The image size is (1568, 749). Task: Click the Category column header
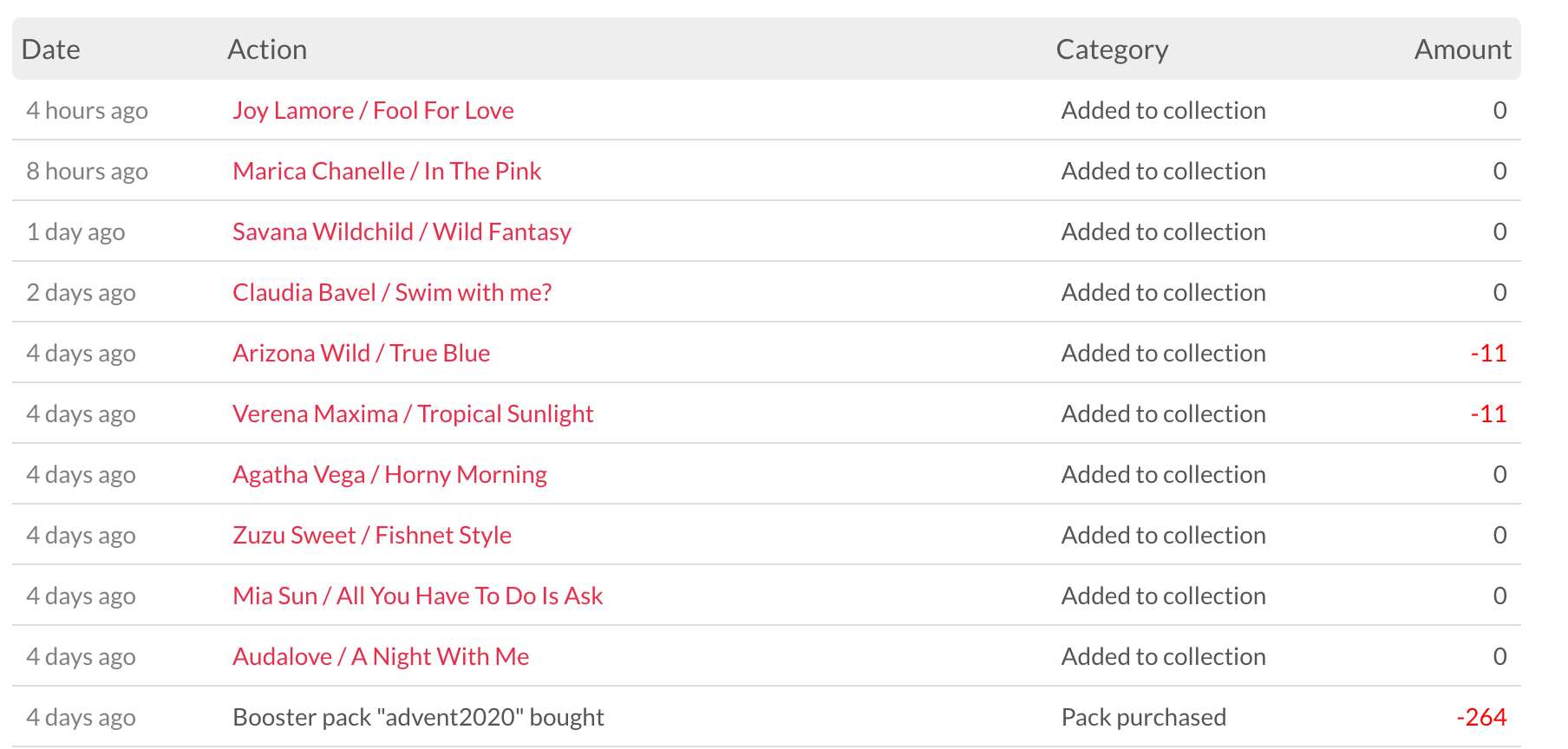[x=1112, y=49]
